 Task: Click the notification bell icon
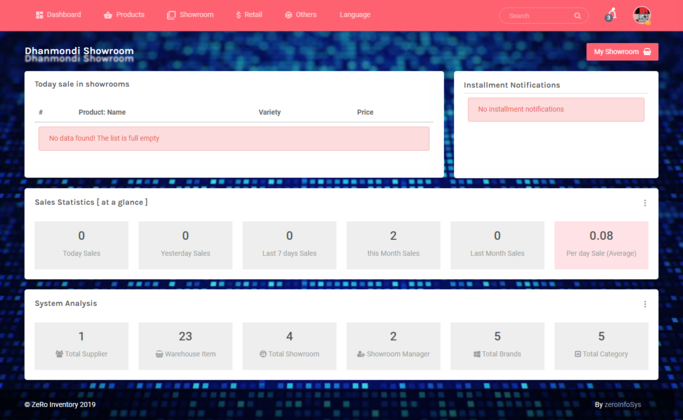[x=610, y=15]
